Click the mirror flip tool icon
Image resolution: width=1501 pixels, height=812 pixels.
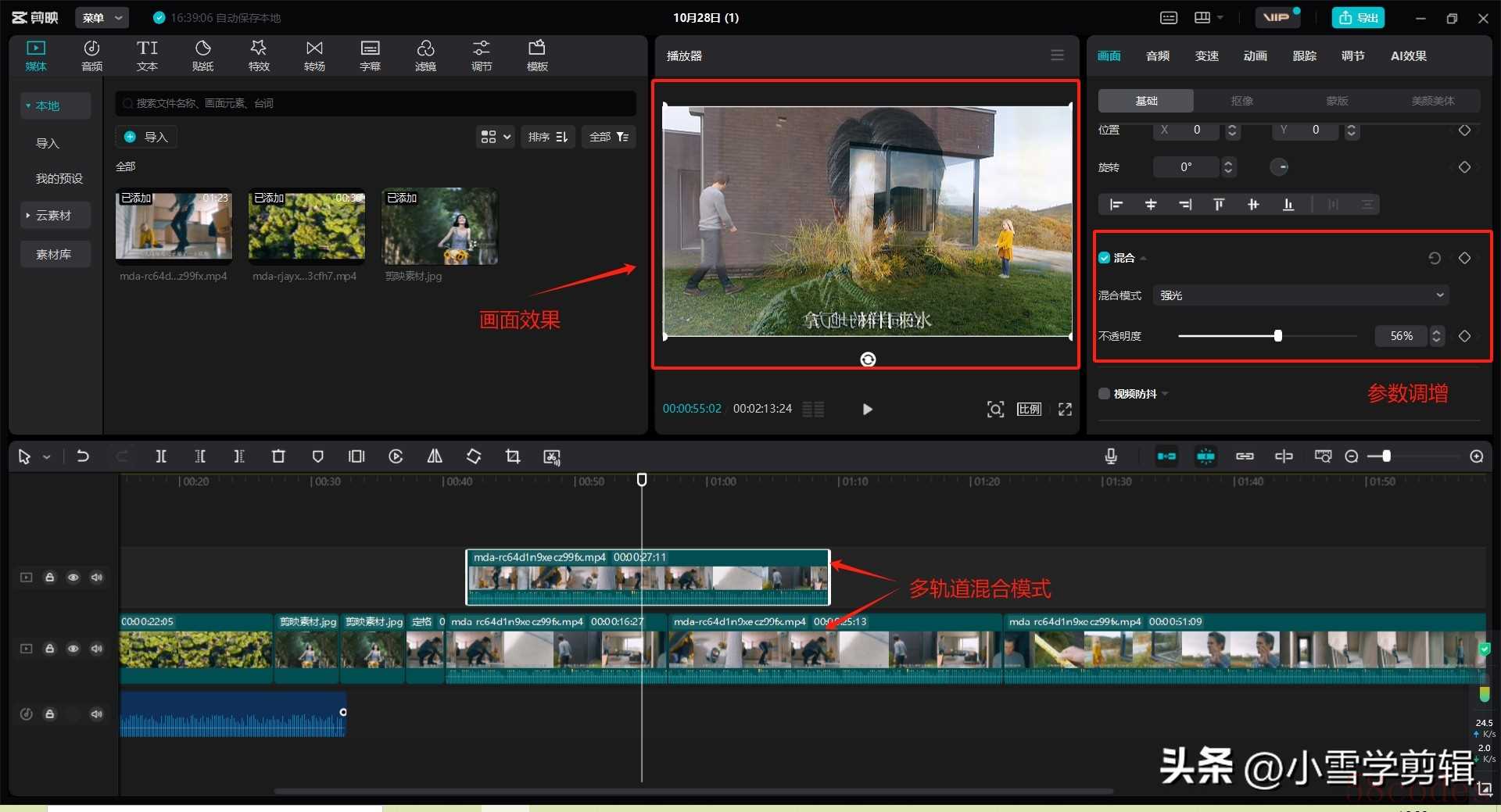pyautogui.click(x=435, y=456)
